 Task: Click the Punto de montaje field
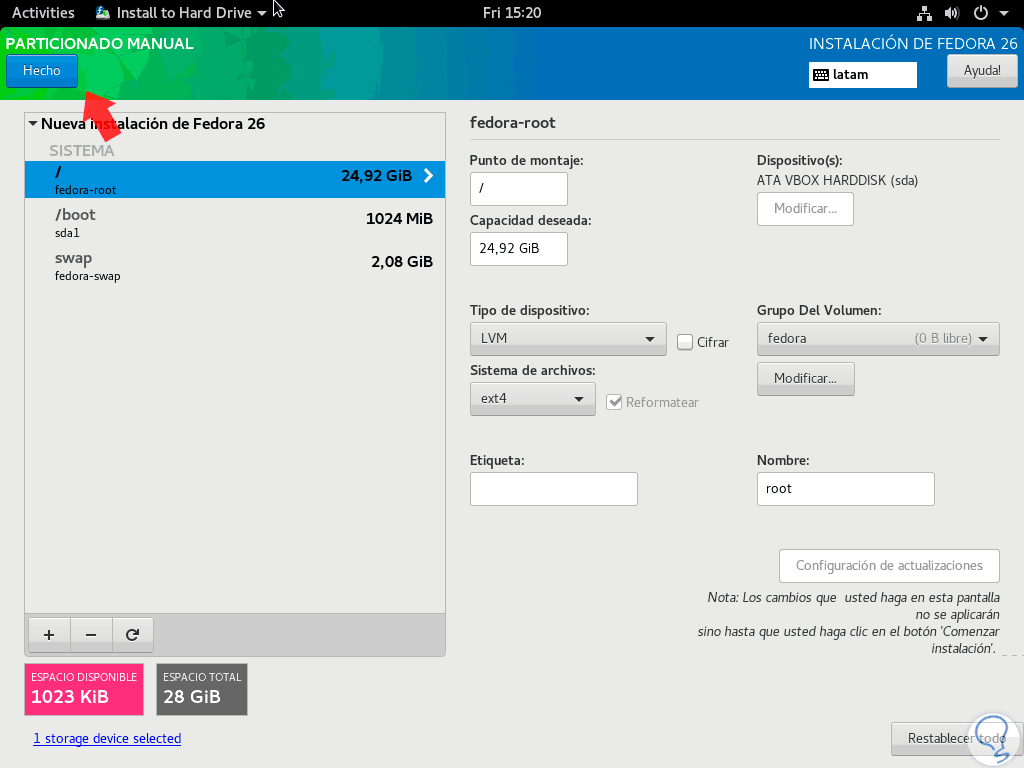(519, 189)
